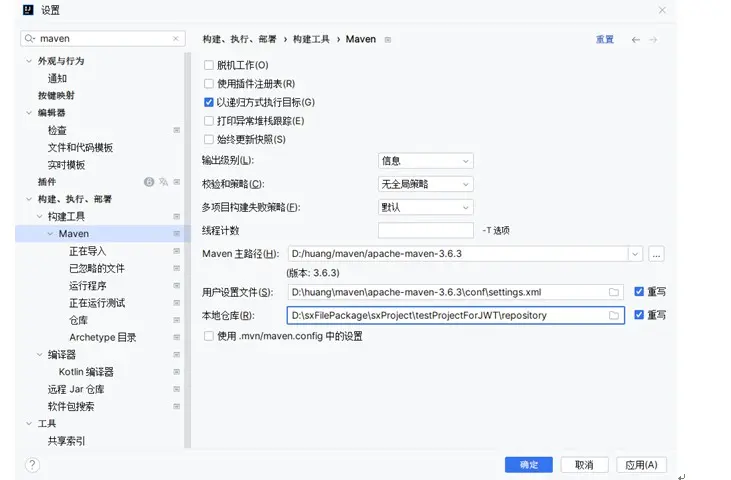Click the ... browse button for Maven path
Viewport: 731px width, 480px height.
(656, 254)
